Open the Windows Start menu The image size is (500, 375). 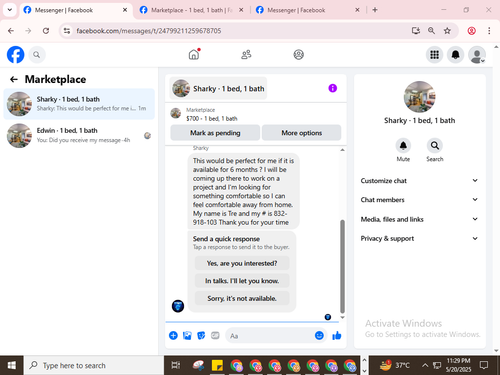coord(11,365)
